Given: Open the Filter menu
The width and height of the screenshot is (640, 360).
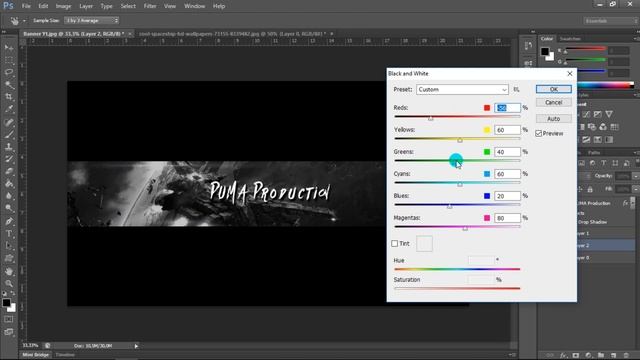Looking at the screenshot, I should (150, 6).
